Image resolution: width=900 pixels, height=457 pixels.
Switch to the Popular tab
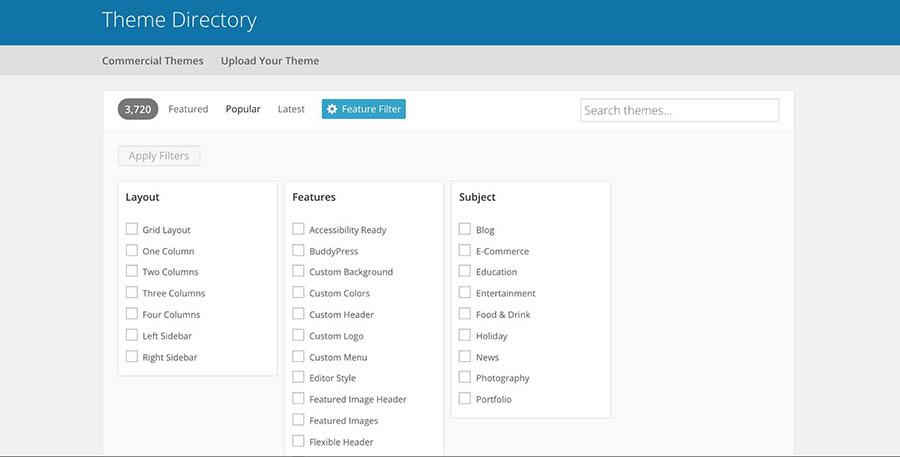(243, 109)
